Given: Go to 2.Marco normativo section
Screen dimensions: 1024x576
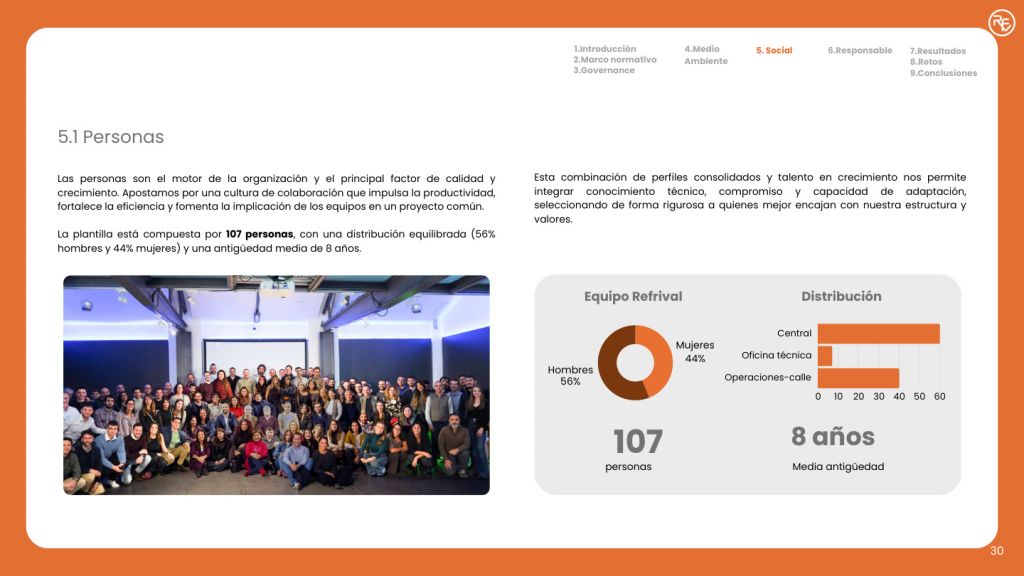Looking at the screenshot, I should pos(615,59).
